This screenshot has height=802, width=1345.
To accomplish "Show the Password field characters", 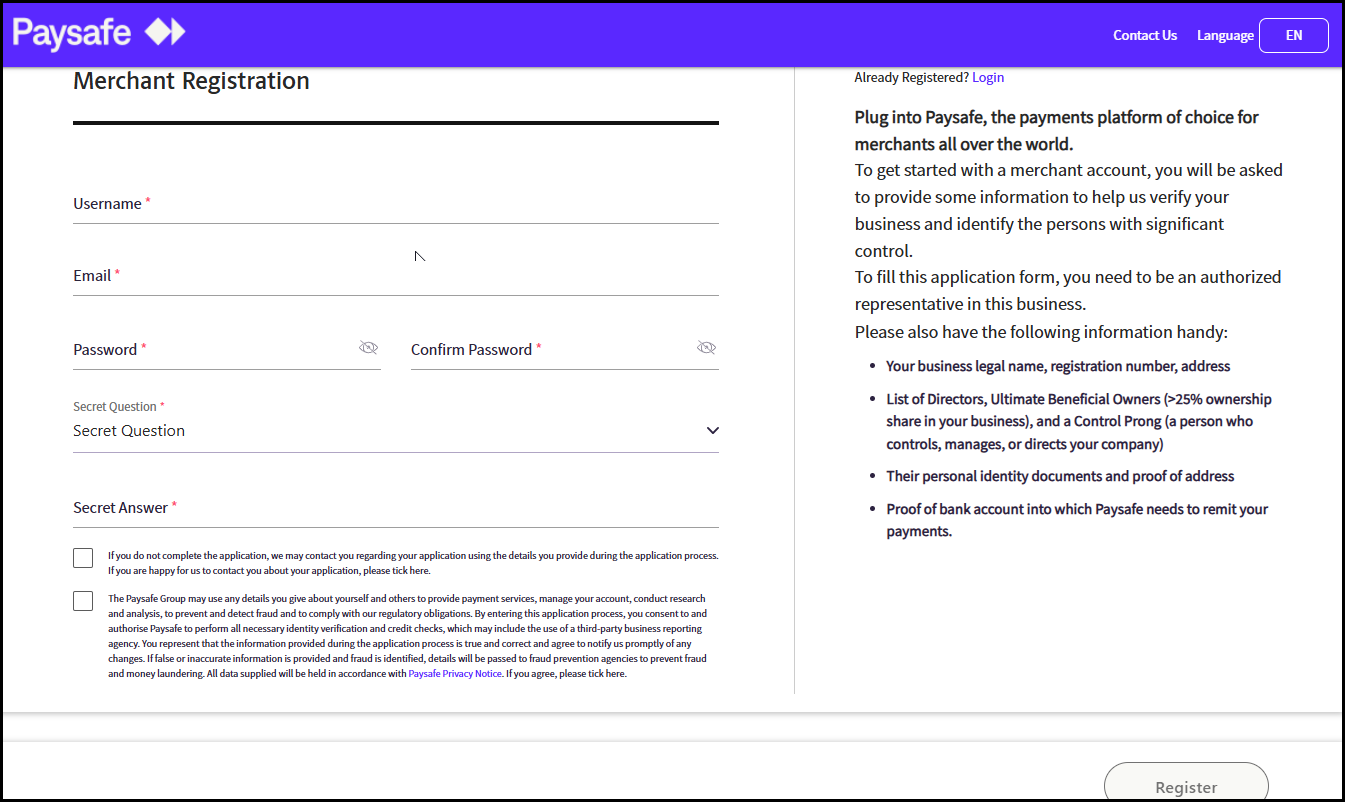I will 368,347.
